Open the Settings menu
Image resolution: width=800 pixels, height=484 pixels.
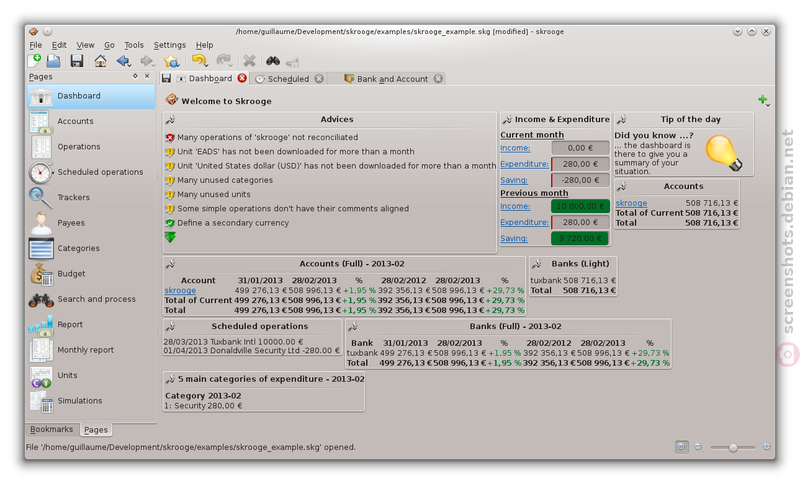pos(169,45)
